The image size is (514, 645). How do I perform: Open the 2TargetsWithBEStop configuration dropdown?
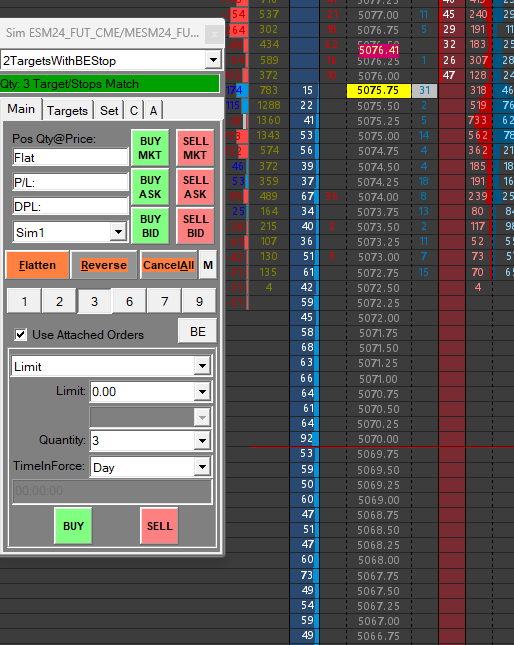click(x=213, y=60)
